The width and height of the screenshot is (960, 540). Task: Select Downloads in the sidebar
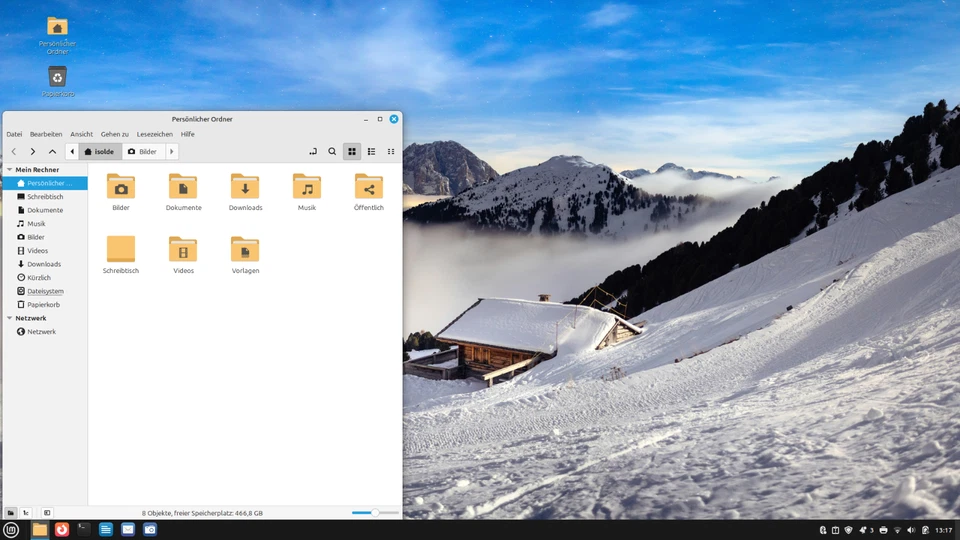[45, 264]
